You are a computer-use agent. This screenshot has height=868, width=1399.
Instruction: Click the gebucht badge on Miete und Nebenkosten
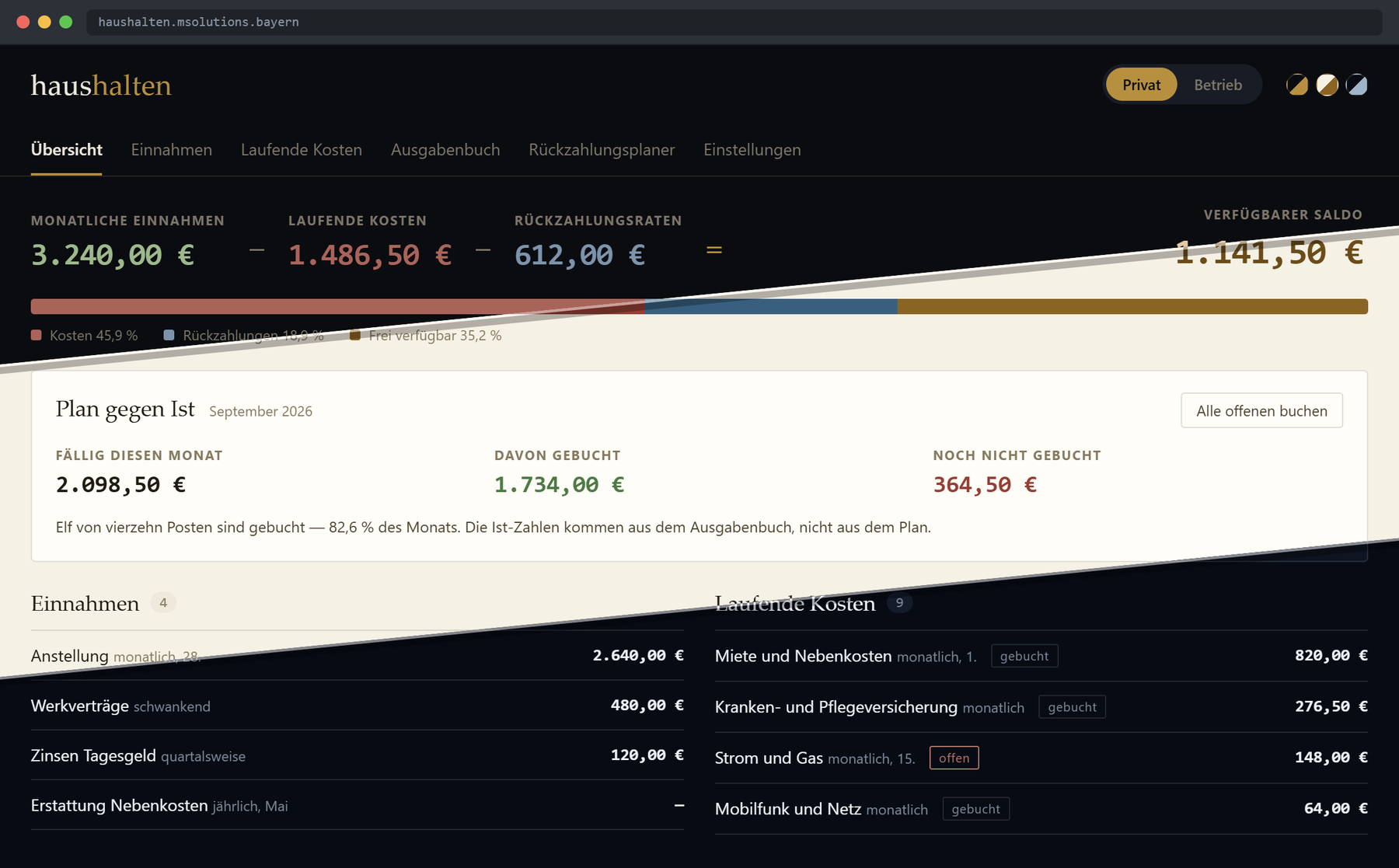point(1024,656)
